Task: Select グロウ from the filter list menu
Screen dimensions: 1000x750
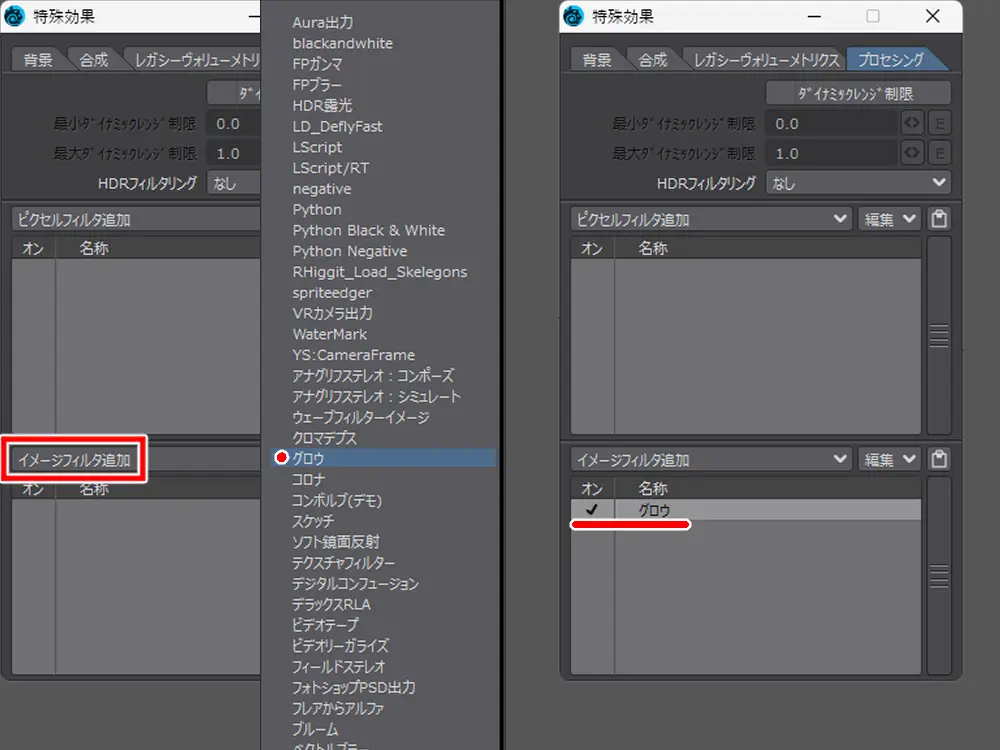Action: pos(308,458)
